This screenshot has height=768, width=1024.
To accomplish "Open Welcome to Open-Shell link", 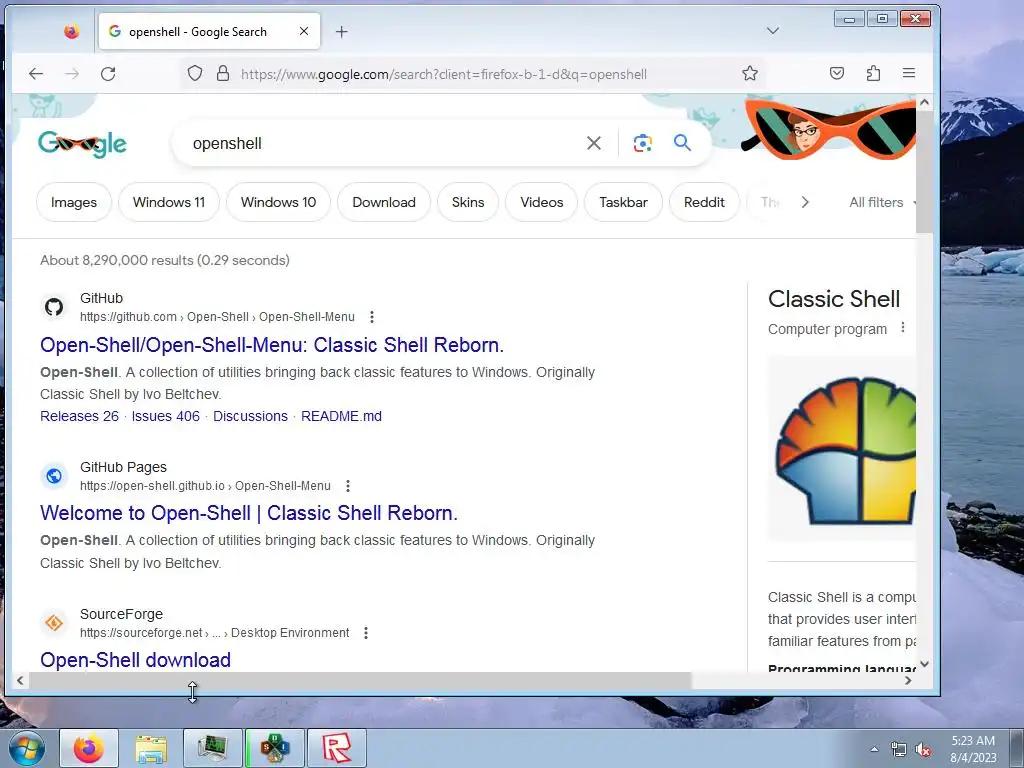I will pyautogui.click(x=249, y=513).
